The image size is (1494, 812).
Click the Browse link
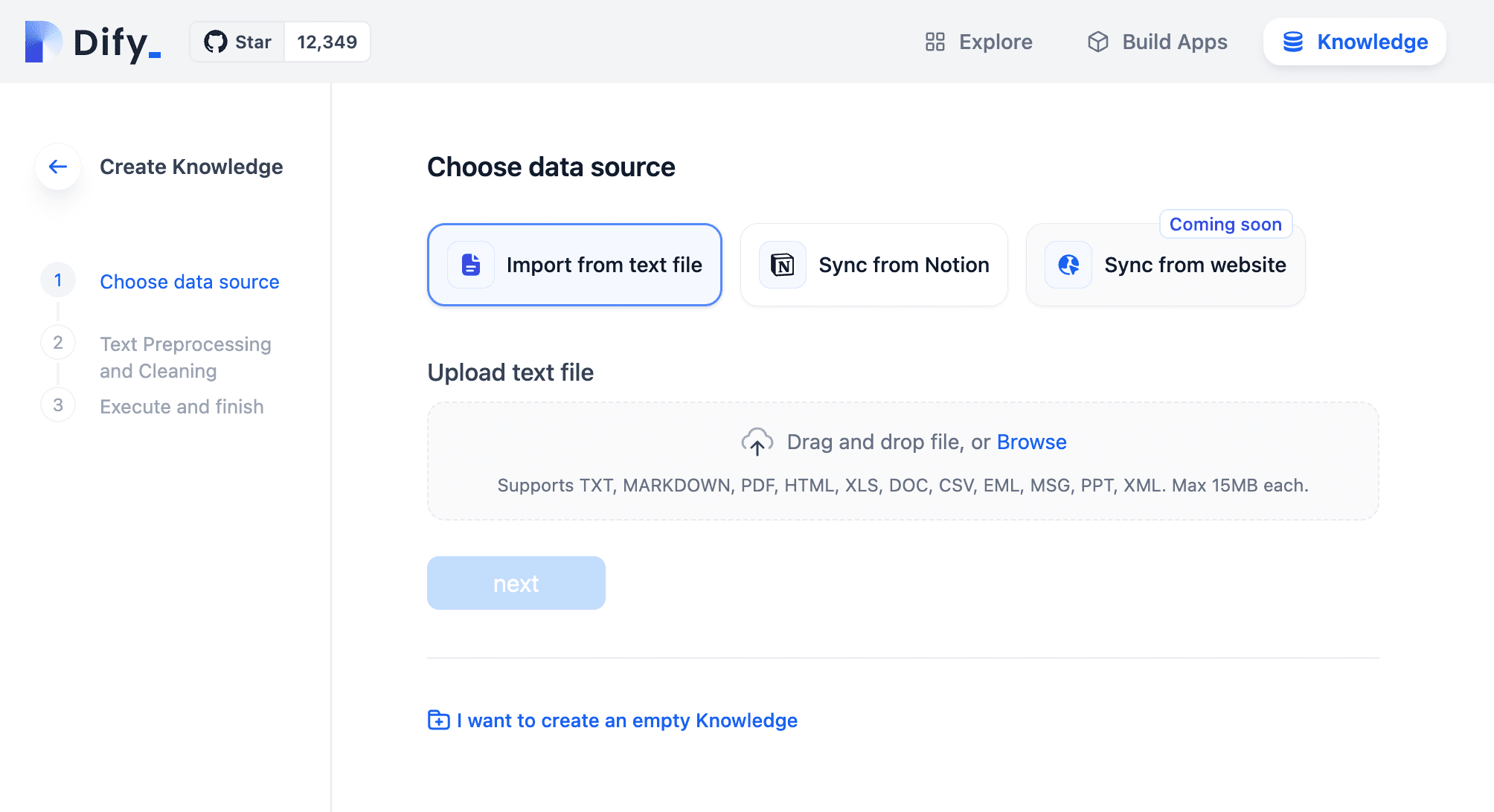(x=1031, y=442)
